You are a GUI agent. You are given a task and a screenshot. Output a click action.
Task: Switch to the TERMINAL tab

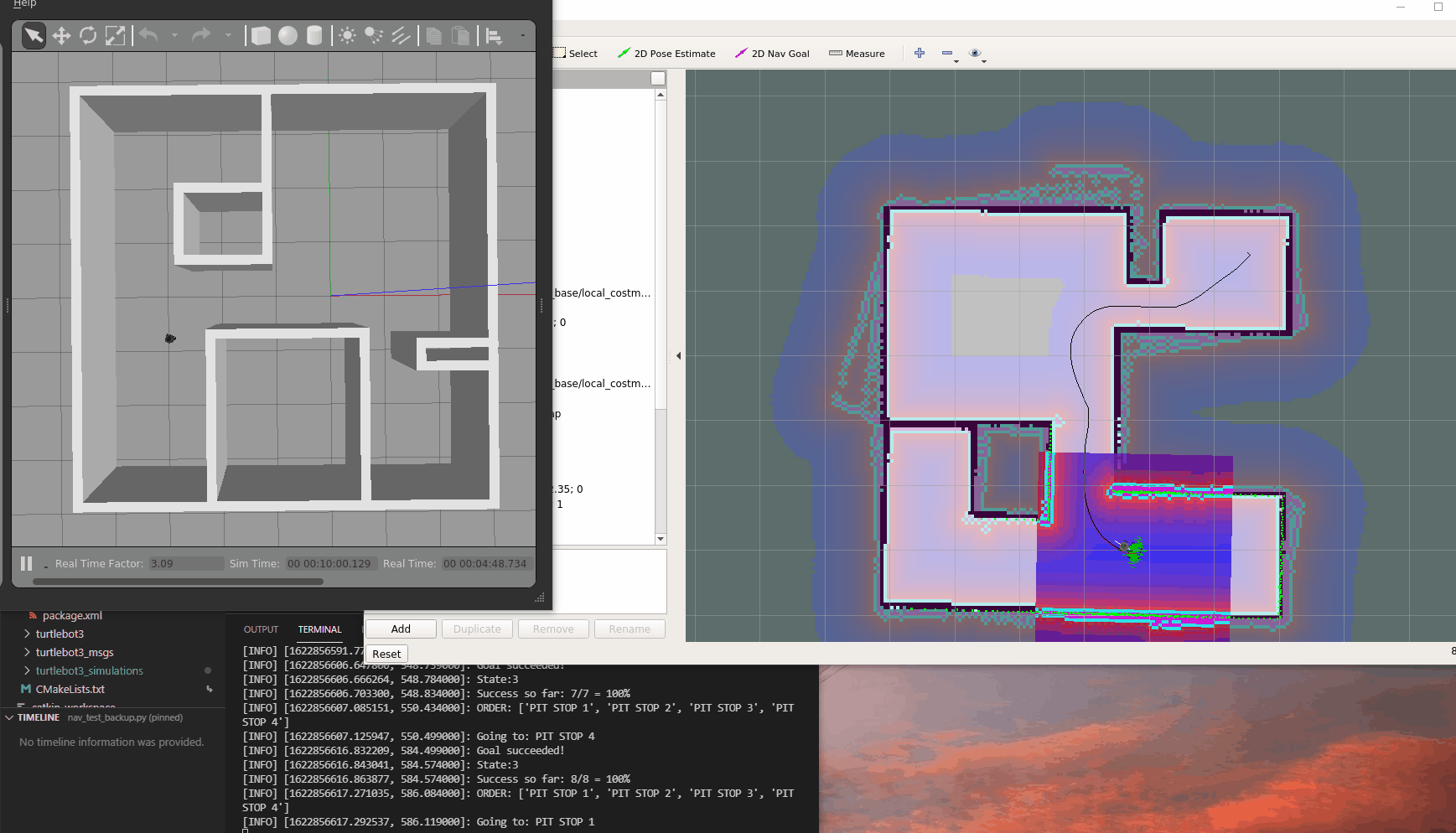click(x=319, y=629)
